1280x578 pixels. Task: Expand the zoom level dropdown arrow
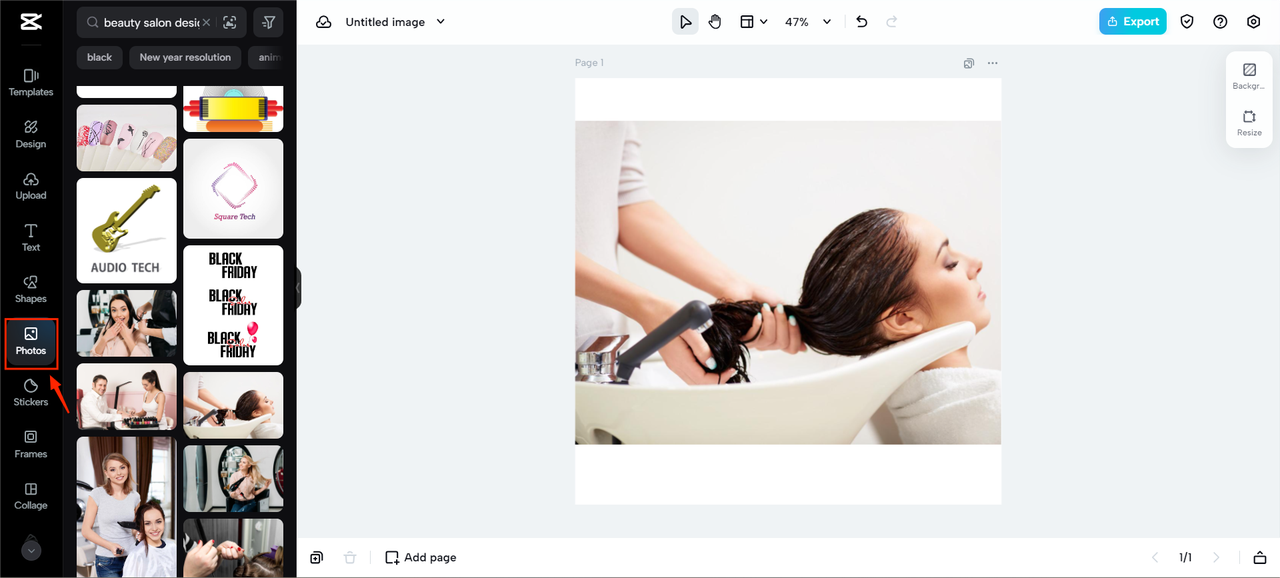point(827,22)
